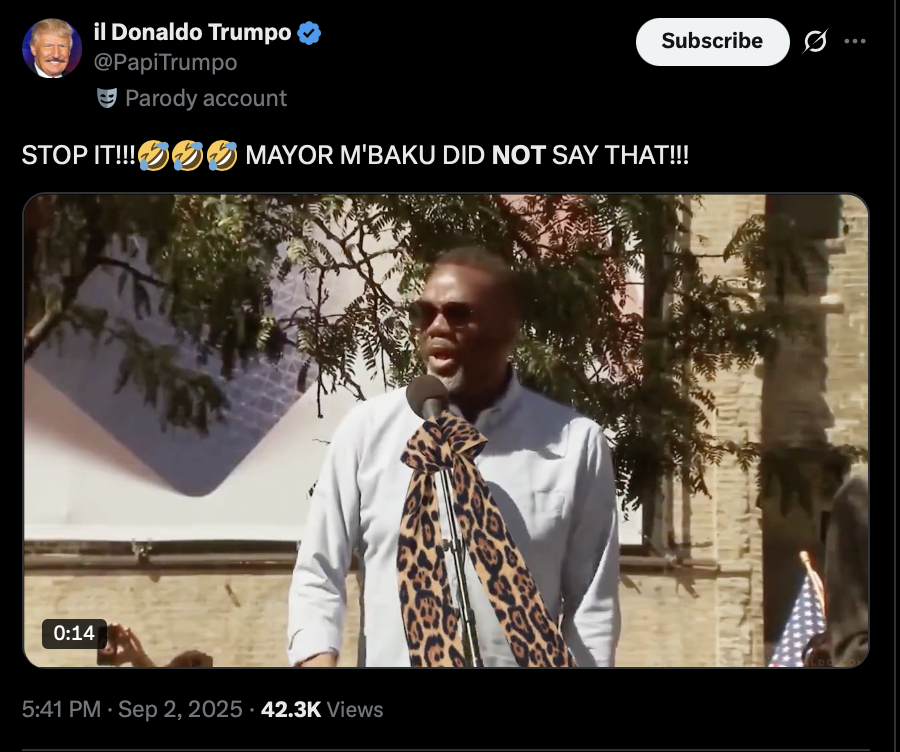Open the three-dot more options menu
Viewport: 900px width, 752px height.
coord(855,41)
